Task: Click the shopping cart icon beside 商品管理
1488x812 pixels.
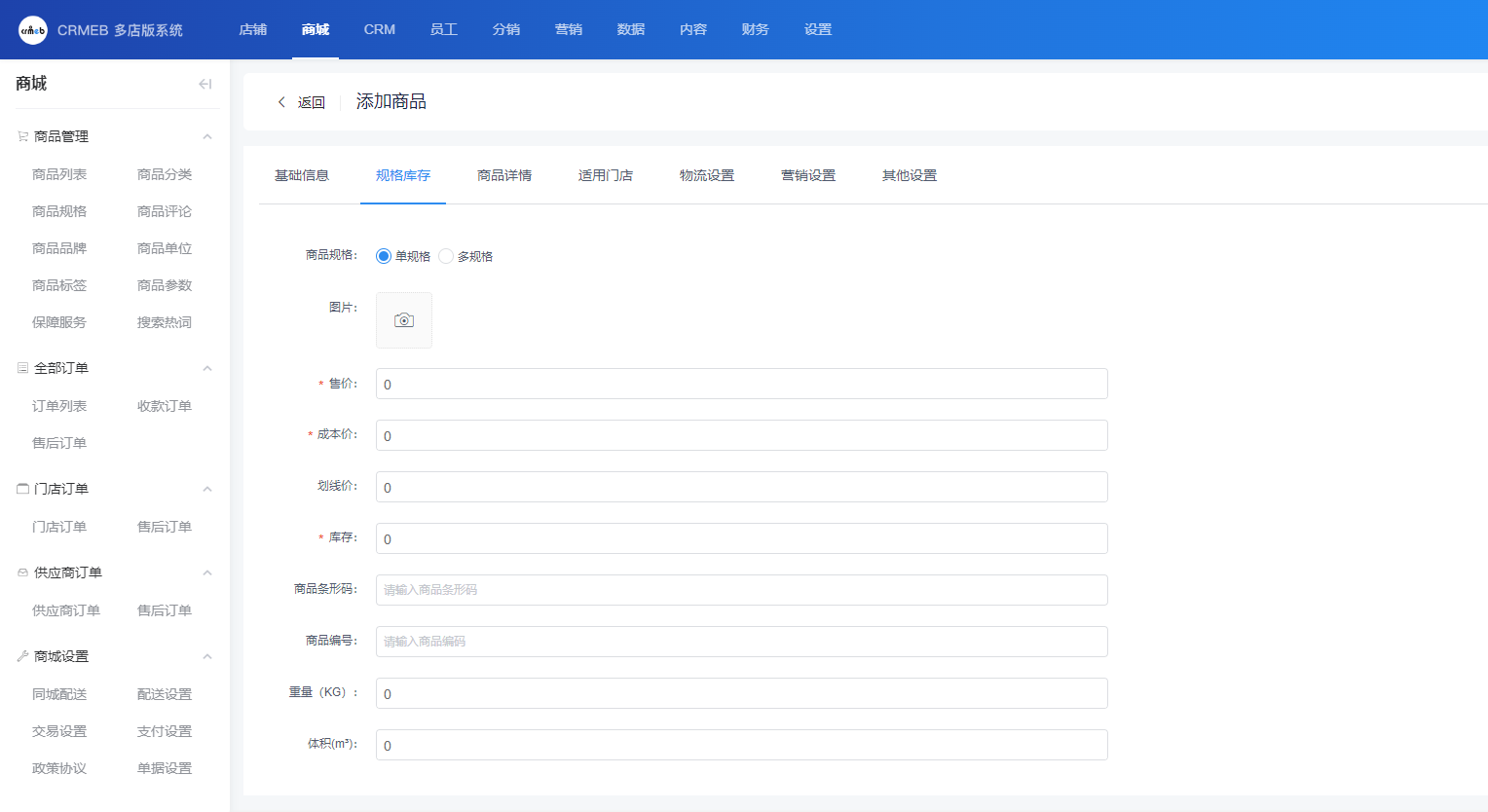Action: (22, 136)
